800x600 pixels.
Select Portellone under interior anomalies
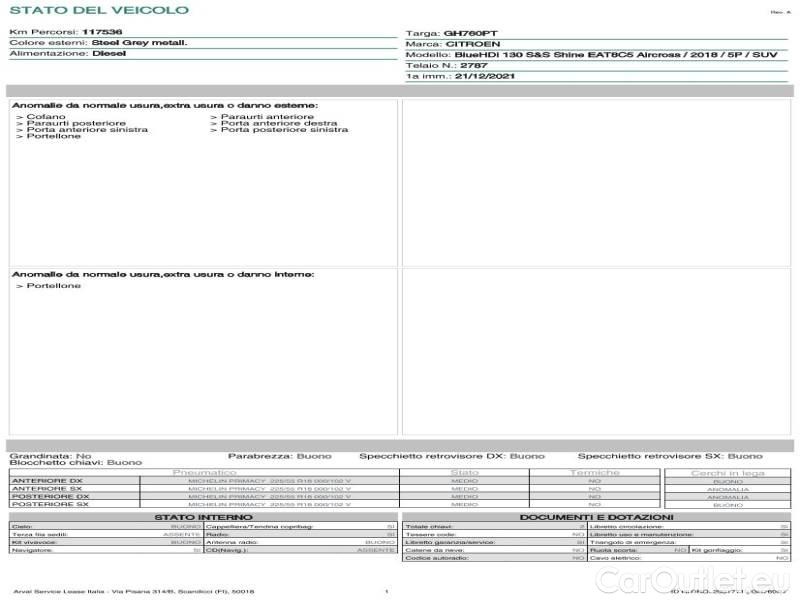coord(54,286)
